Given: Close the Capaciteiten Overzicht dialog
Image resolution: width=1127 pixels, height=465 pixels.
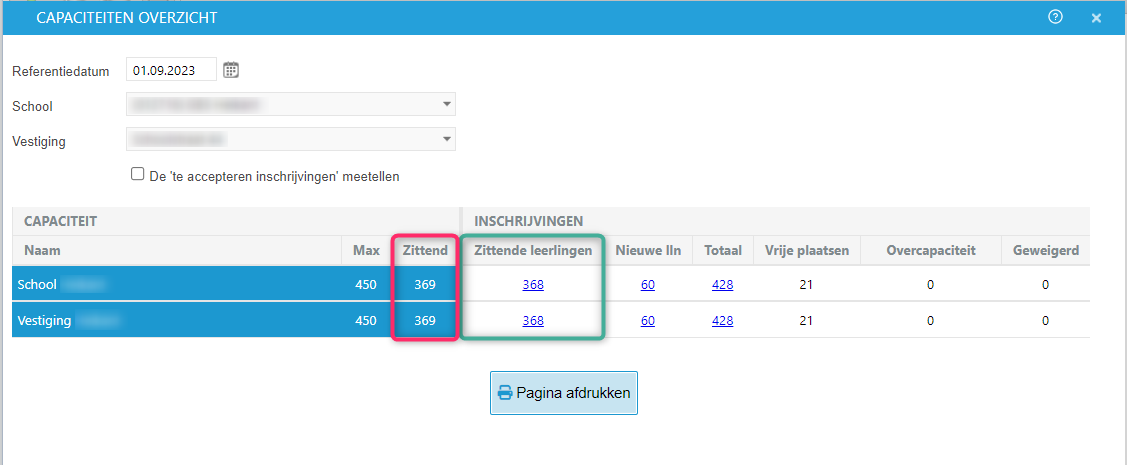Looking at the screenshot, I should [x=1096, y=18].
